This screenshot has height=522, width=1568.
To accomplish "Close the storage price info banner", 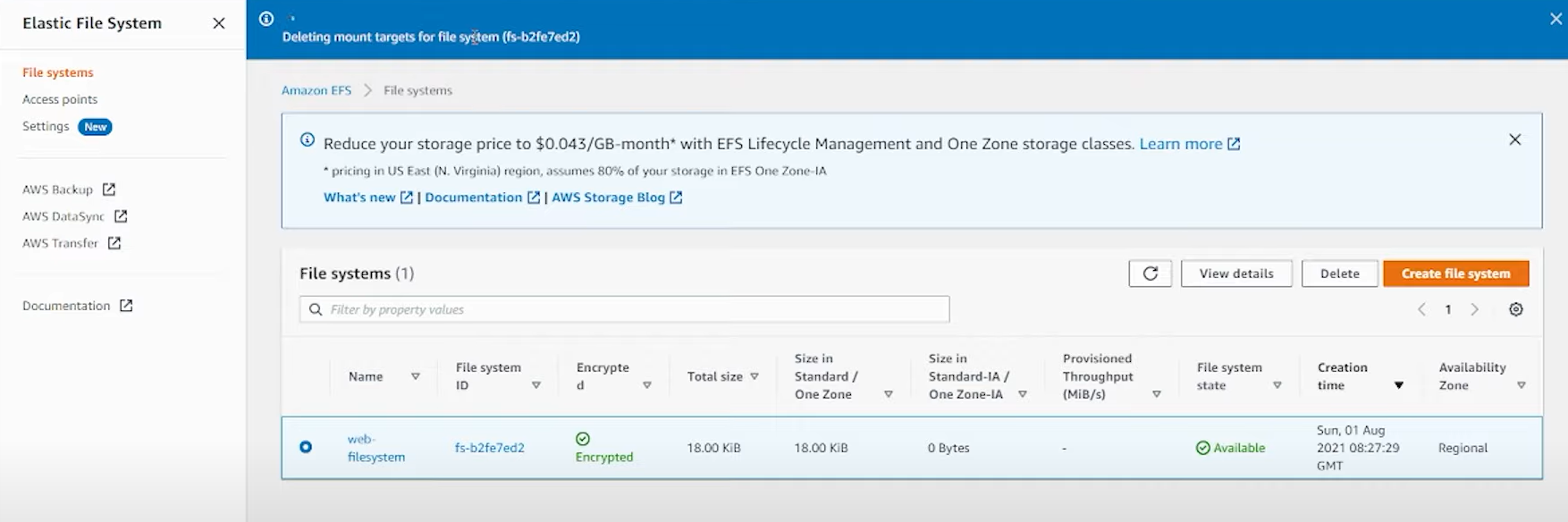I will (x=1515, y=139).
